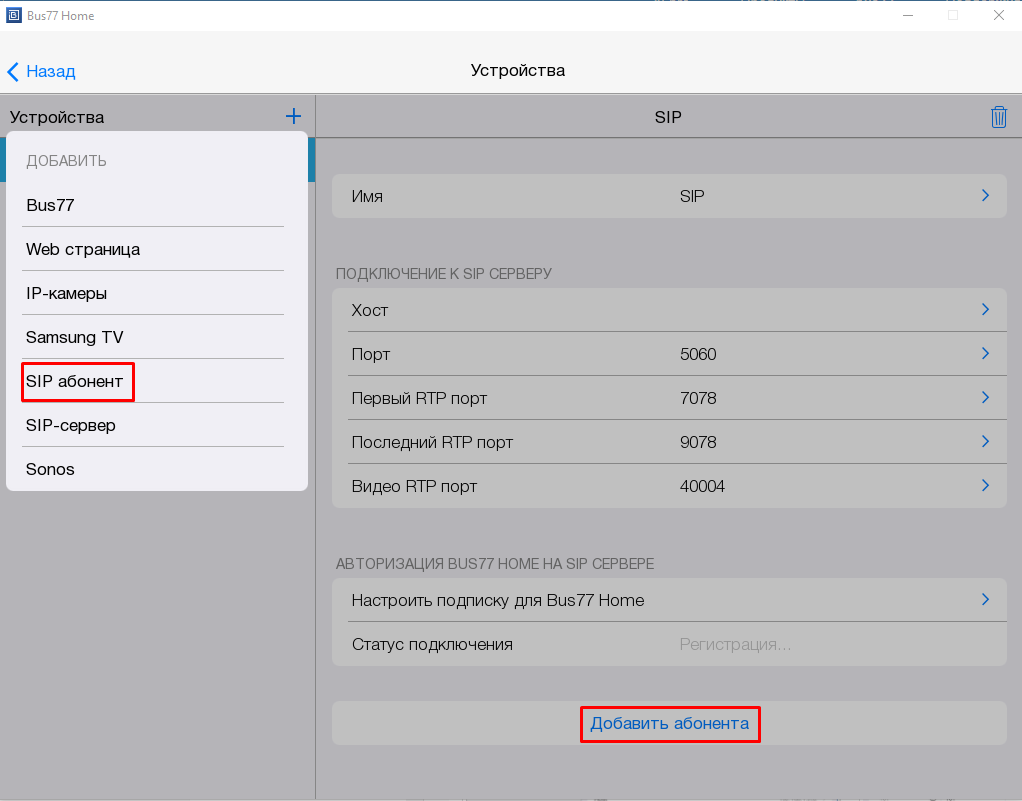
Task: Click the plus icon to add device
Action: click(293, 117)
